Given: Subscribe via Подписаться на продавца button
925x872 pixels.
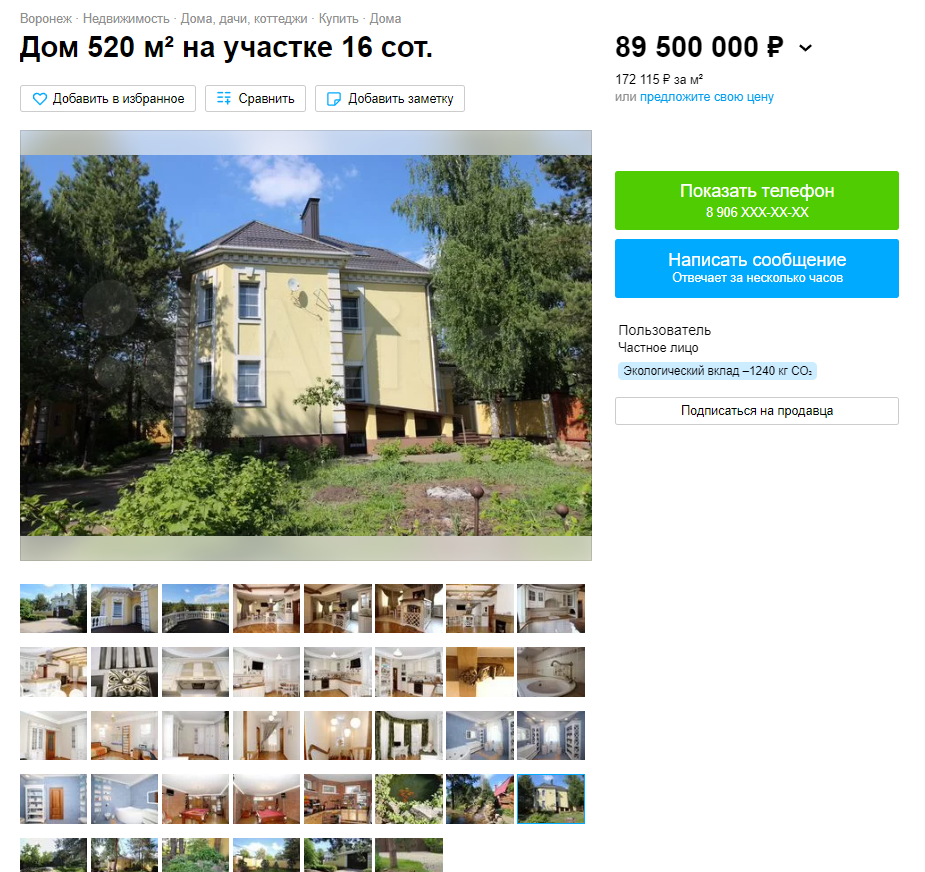Looking at the screenshot, I should point(756,411).
